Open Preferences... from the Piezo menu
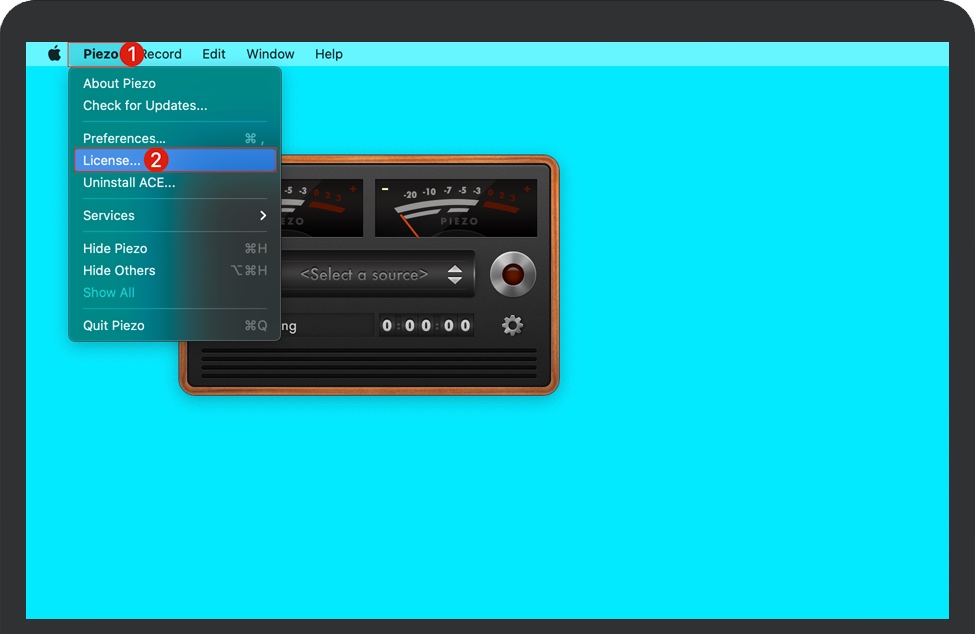 [x=175, y=138]
